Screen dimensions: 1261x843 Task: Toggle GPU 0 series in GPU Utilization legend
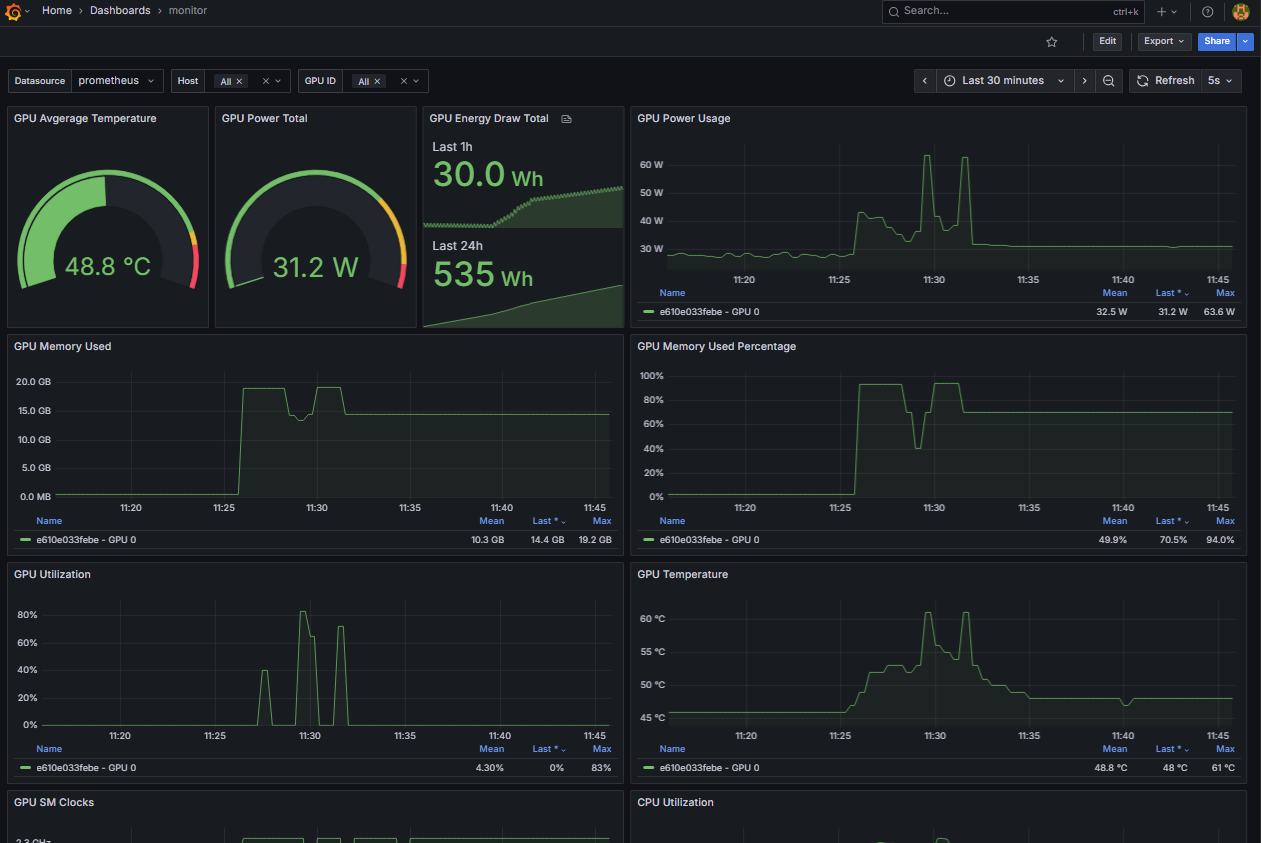tap(86, 768)
